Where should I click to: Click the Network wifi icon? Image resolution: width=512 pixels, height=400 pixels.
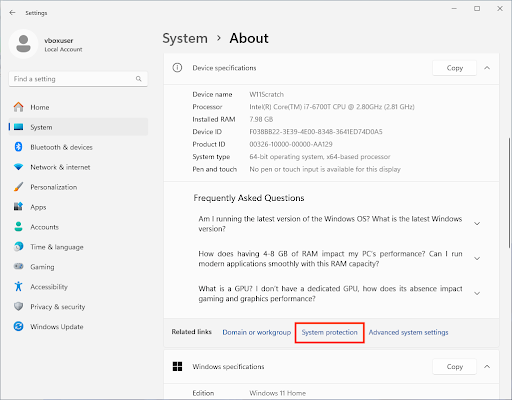pos(19,167)
